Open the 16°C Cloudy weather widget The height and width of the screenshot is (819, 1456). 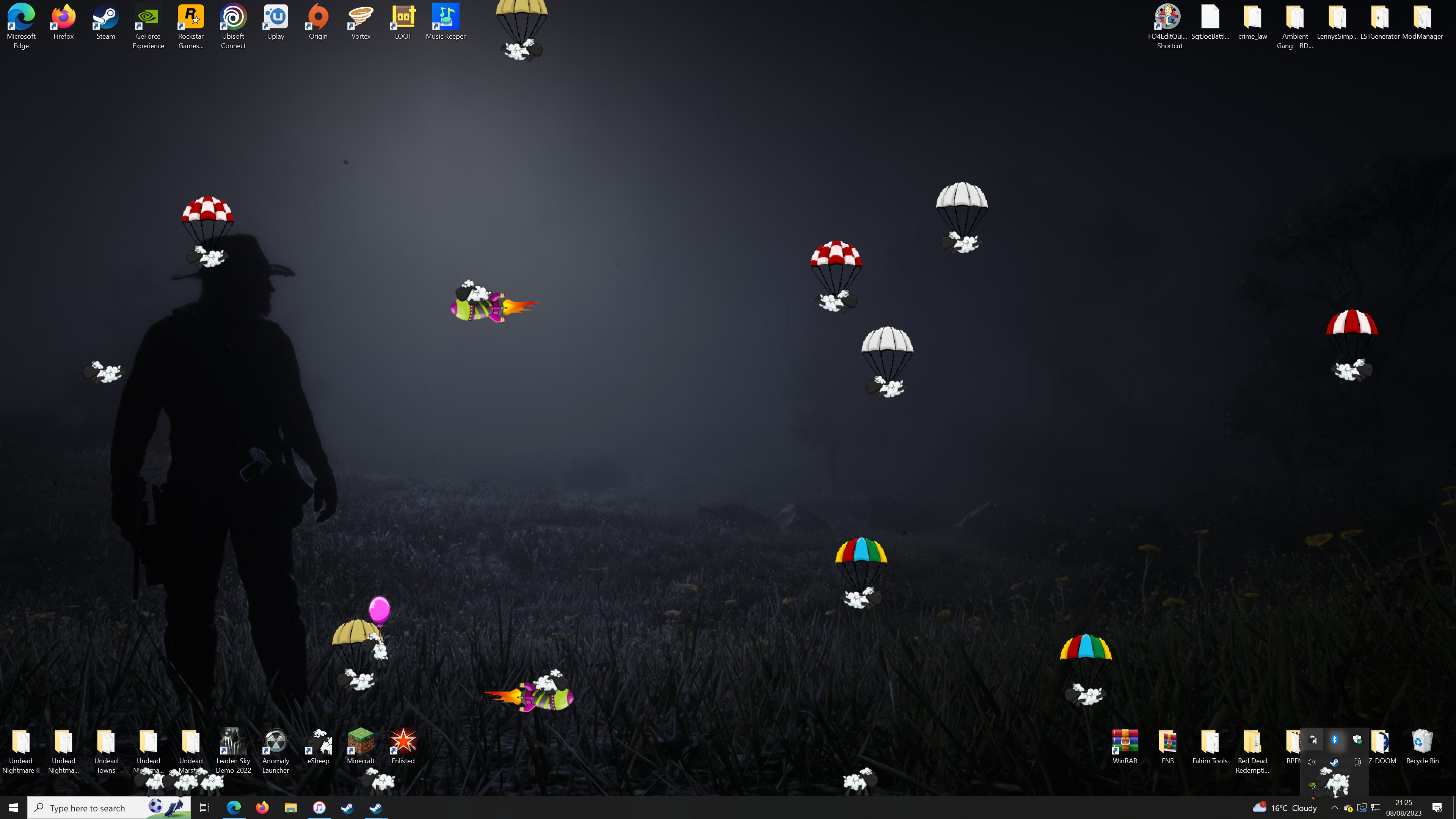(1285, 808)
